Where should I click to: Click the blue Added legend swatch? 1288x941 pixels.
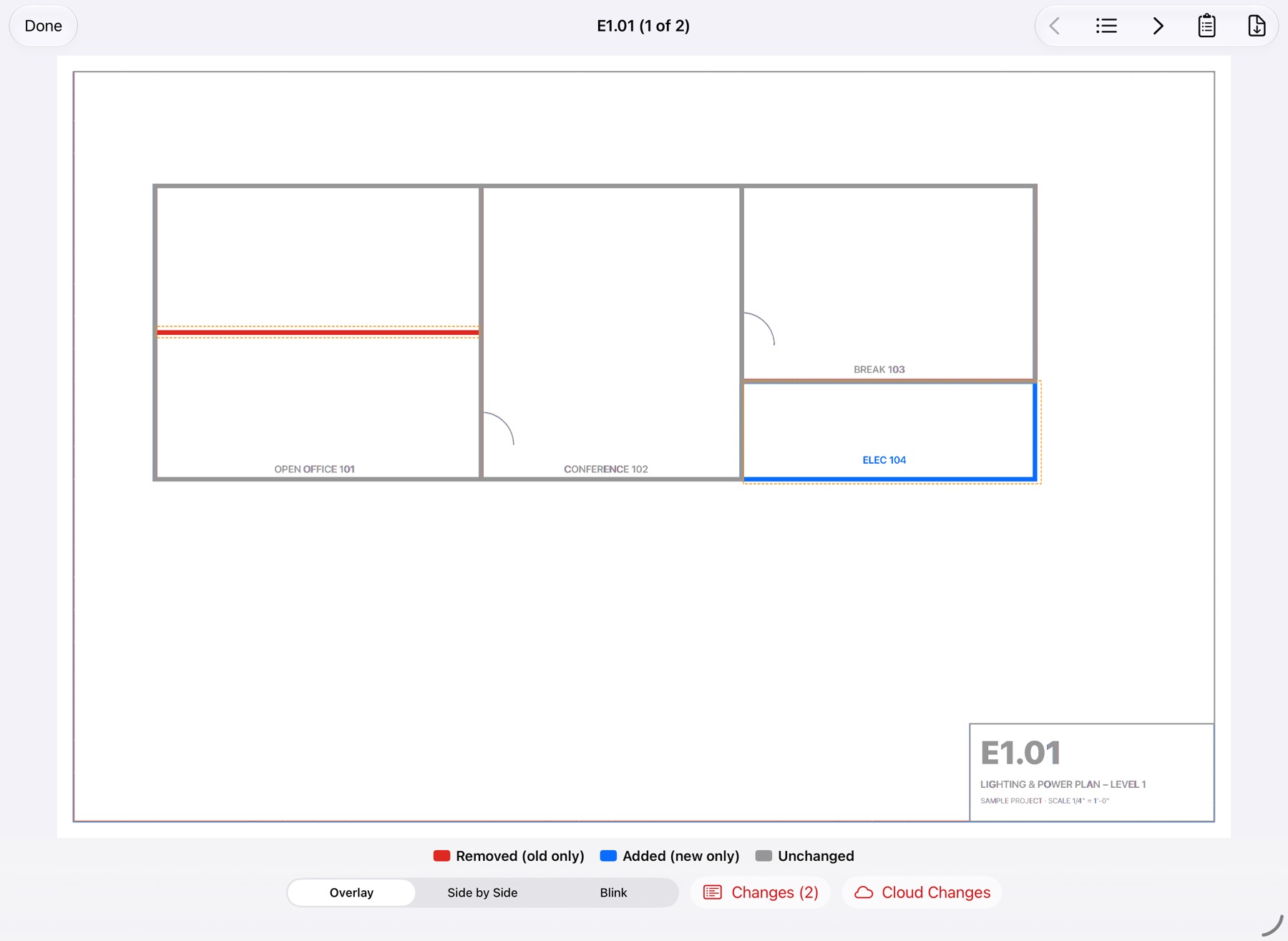point(608,856)
